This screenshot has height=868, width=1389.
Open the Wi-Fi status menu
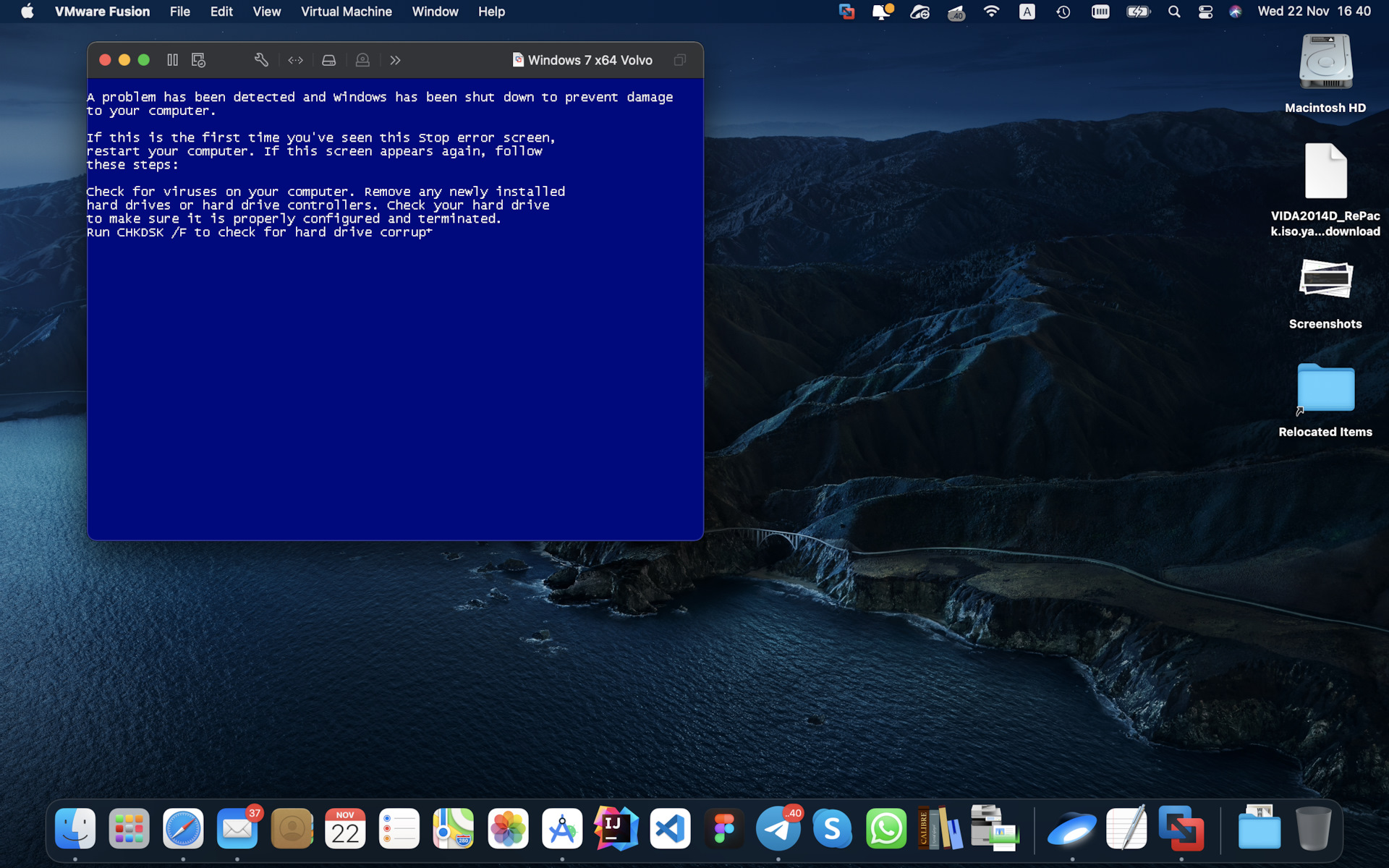(991, 12)
